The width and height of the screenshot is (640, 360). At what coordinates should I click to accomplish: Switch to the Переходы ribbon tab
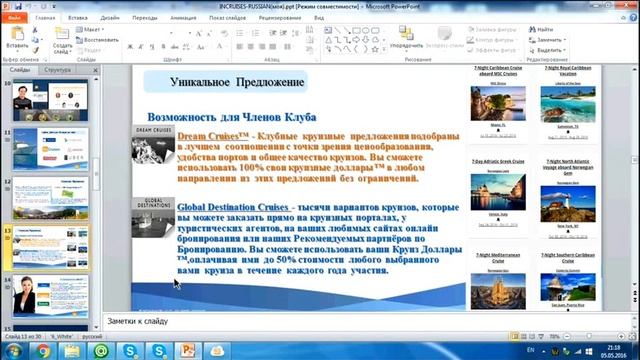pyautogui.click(x=145, y=18)
